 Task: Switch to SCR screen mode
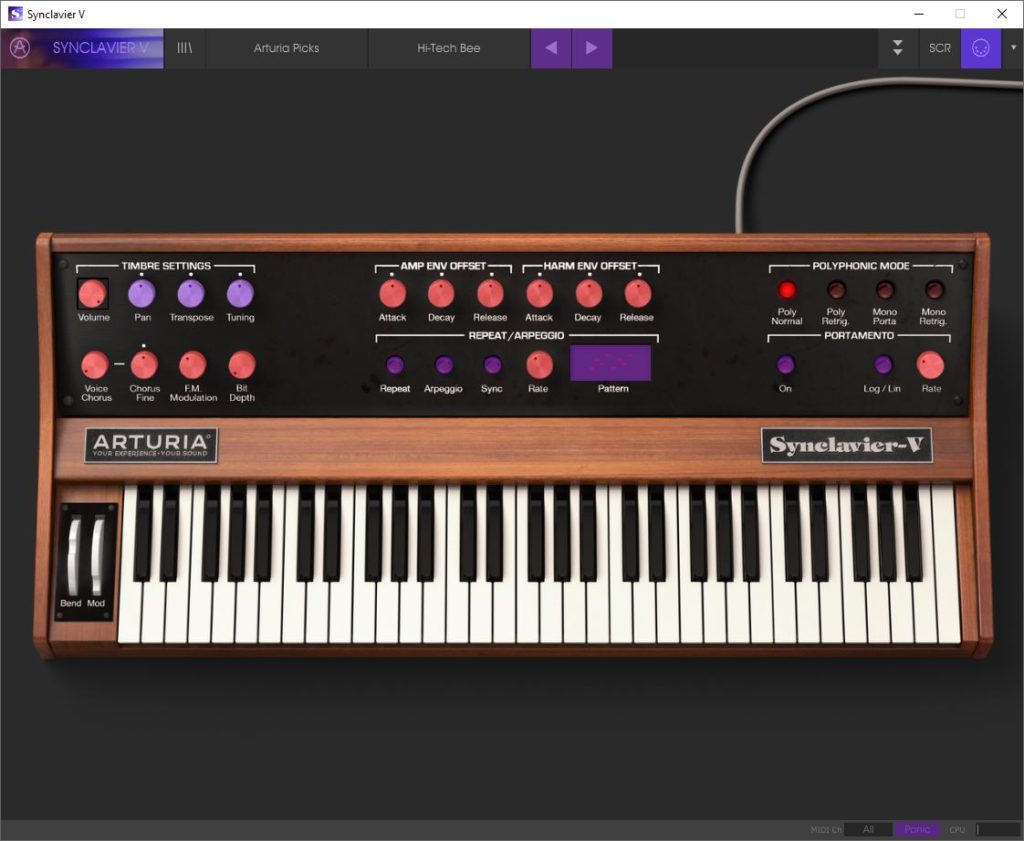[x=940, y=48]
